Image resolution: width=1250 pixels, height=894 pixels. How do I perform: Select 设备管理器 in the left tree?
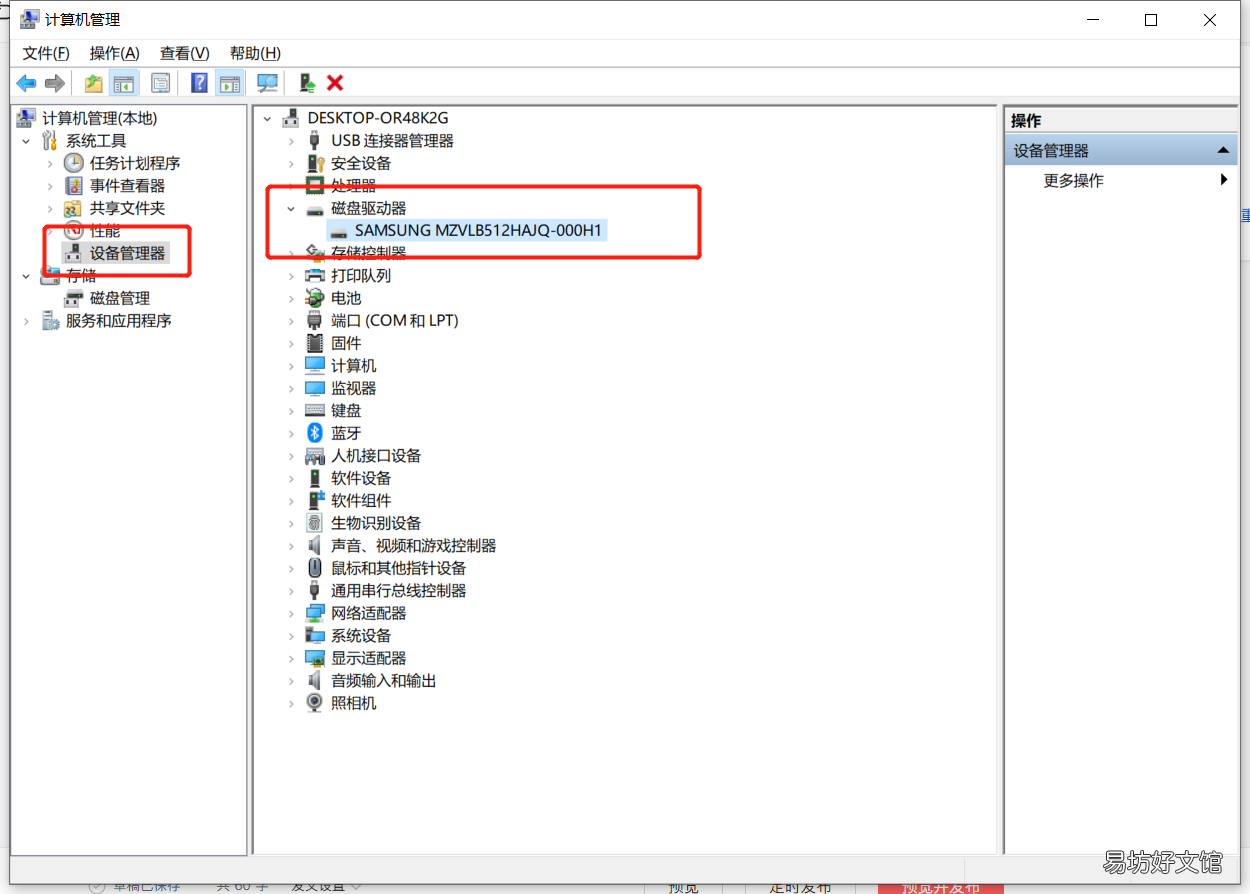(x=127, y=253)
